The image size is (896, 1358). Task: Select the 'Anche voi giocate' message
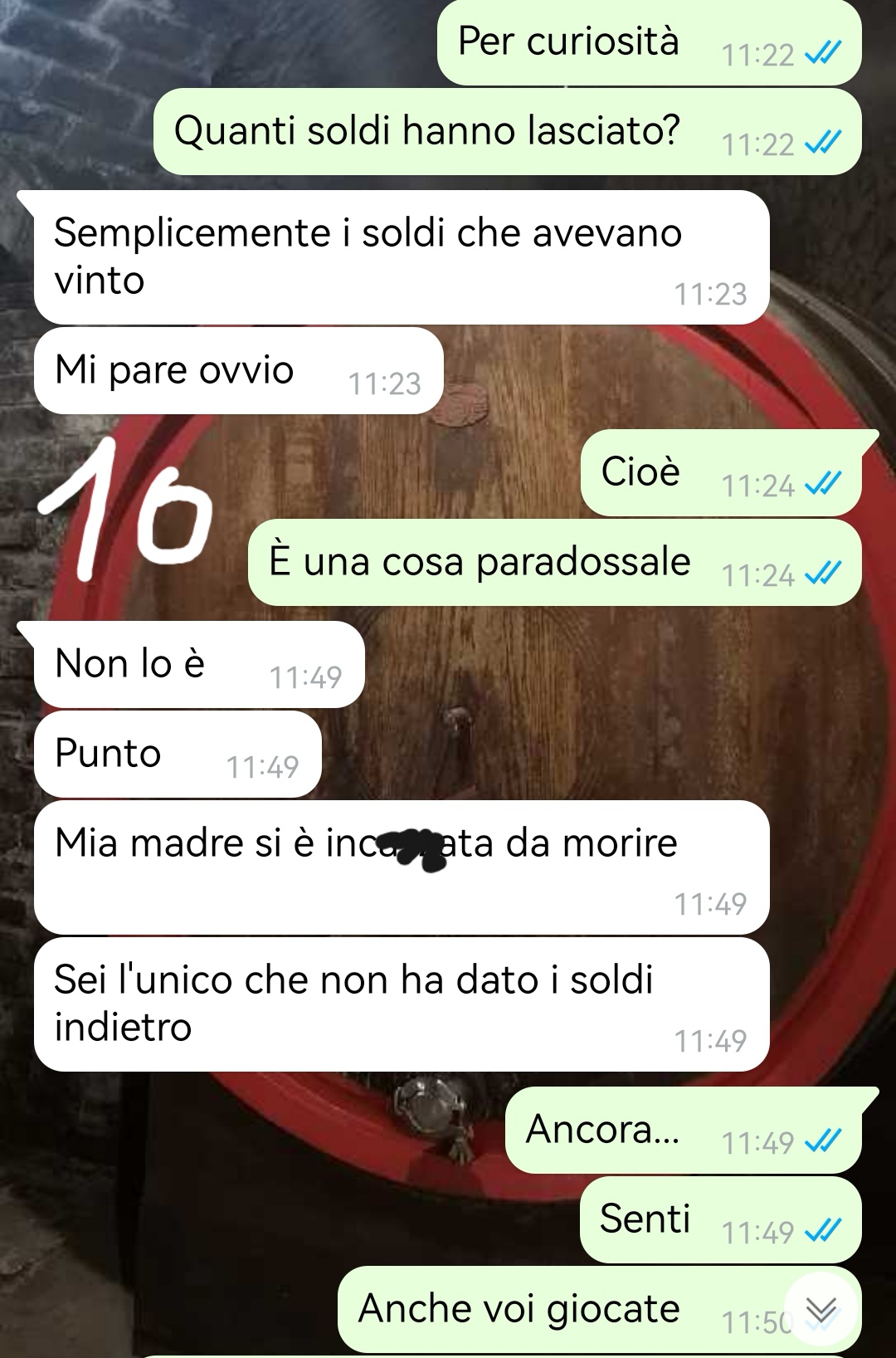[600, 1309]
